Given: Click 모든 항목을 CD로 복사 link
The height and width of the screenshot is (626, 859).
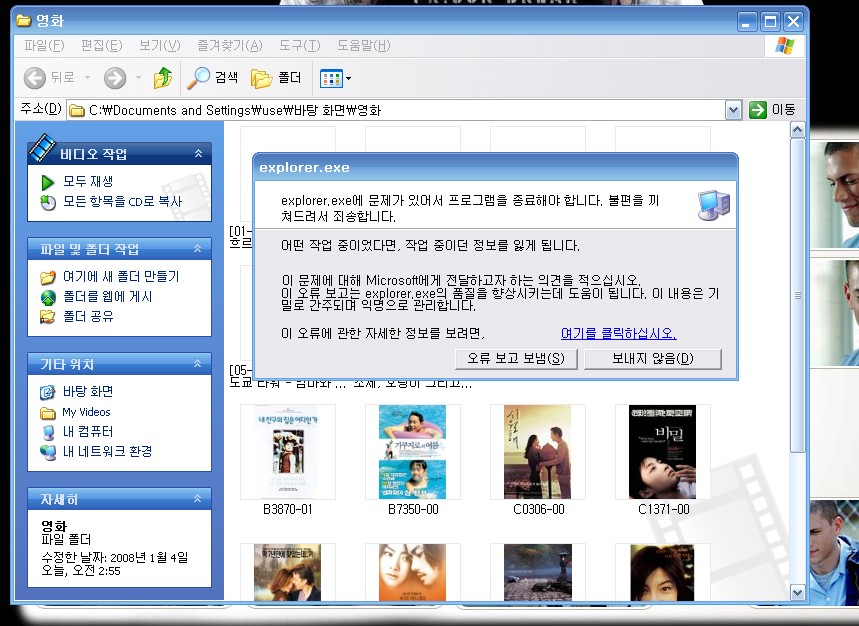Looking at the screenshot, I should click(122, 201).
